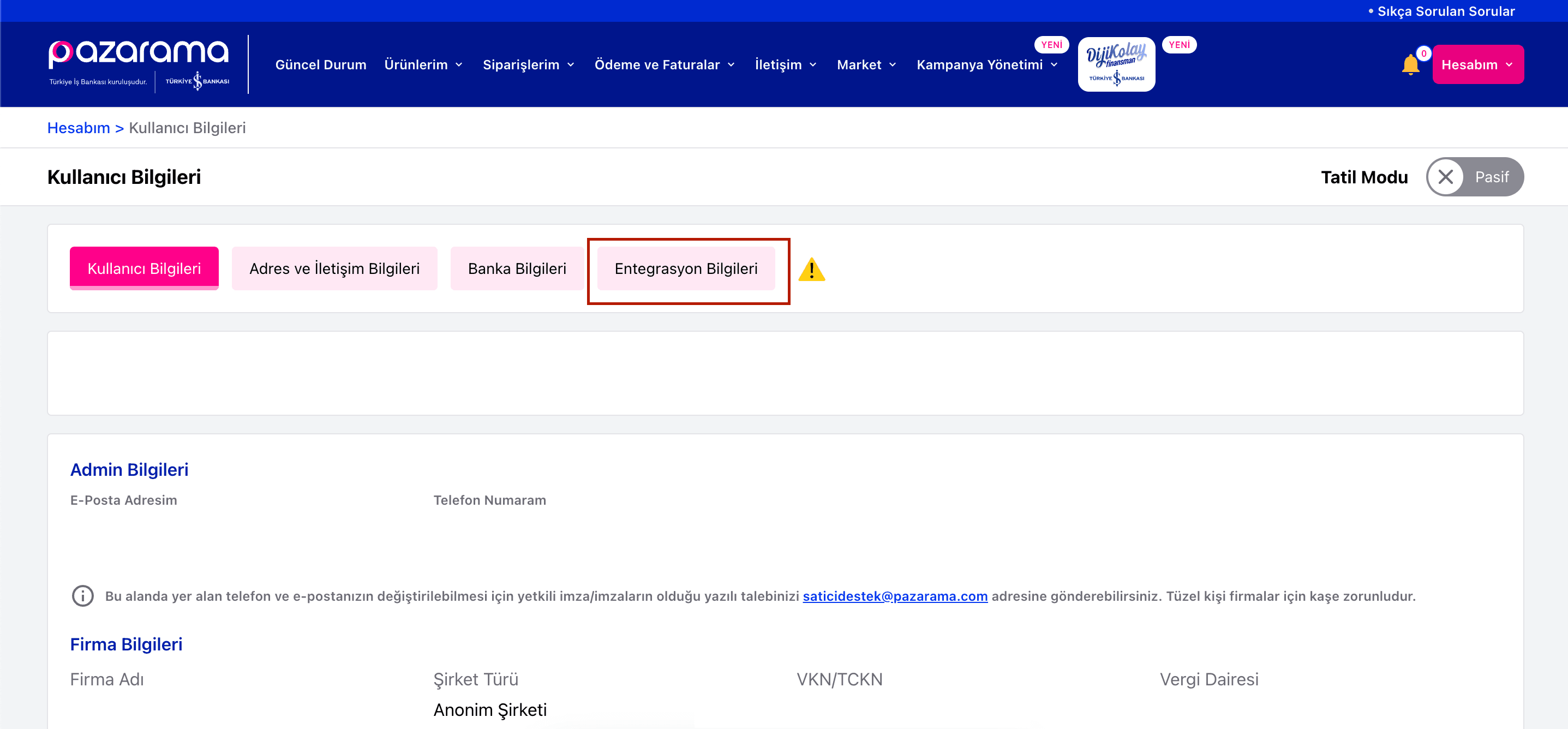This screenshot has width=1568, height=729.
Task: Expand the Ürünlerim dropdown menu
Action: coord(424,64)
